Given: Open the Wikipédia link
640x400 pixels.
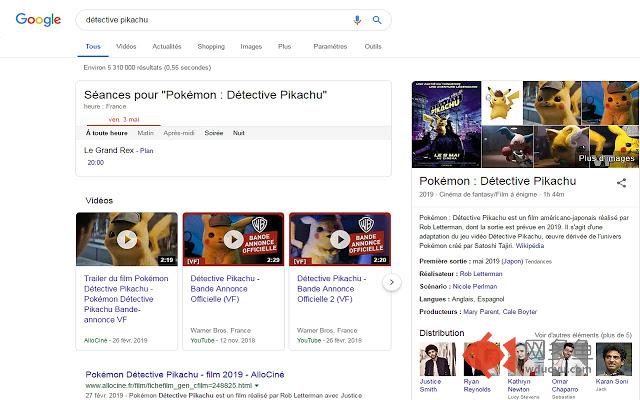Looking at the screenshot, I should pyautogui.click(x=530, y=246).
